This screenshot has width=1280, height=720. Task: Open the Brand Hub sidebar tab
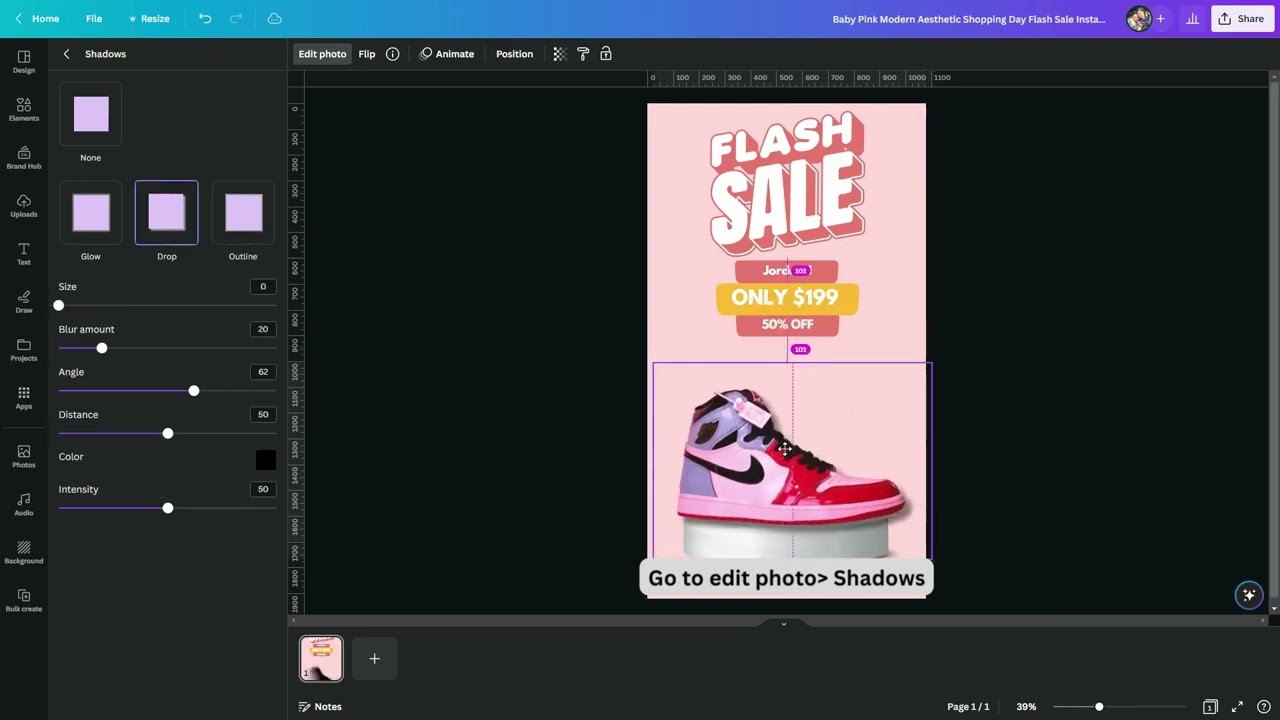coord(24,157)
